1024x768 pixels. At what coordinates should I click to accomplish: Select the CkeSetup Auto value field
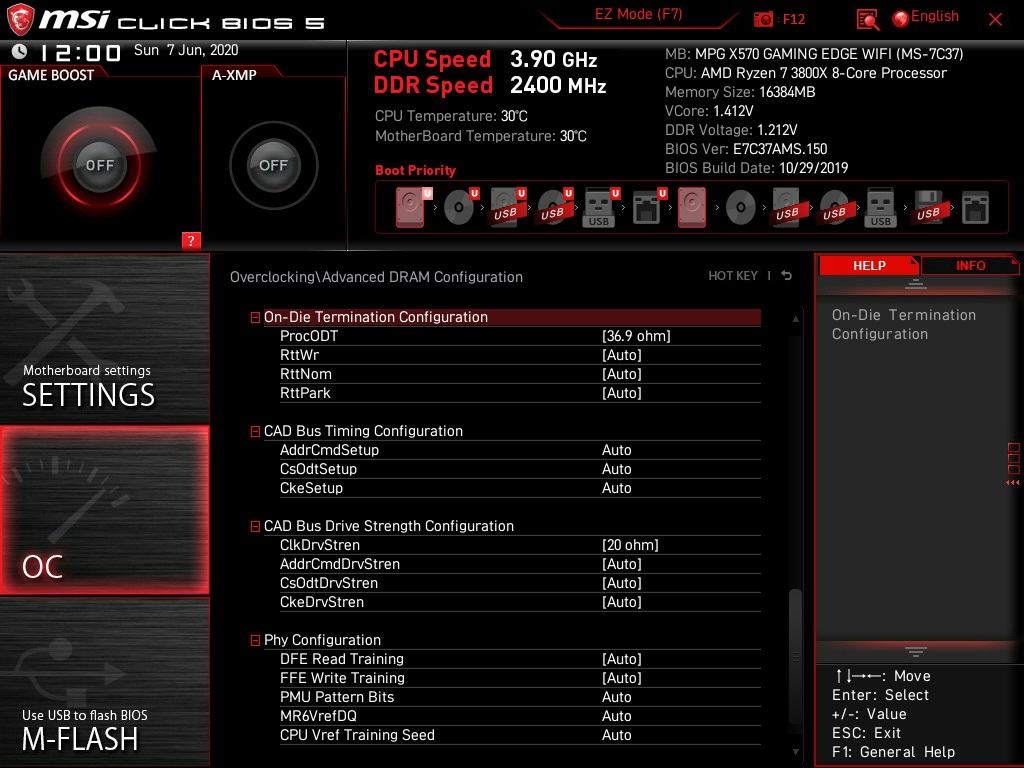point(616,487)
